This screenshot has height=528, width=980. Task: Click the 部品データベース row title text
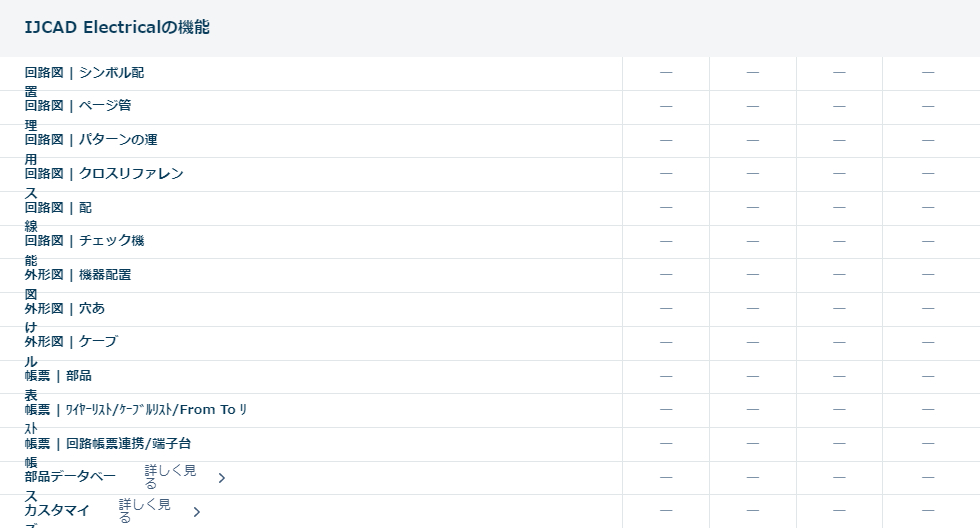click(x=71, y=477)
